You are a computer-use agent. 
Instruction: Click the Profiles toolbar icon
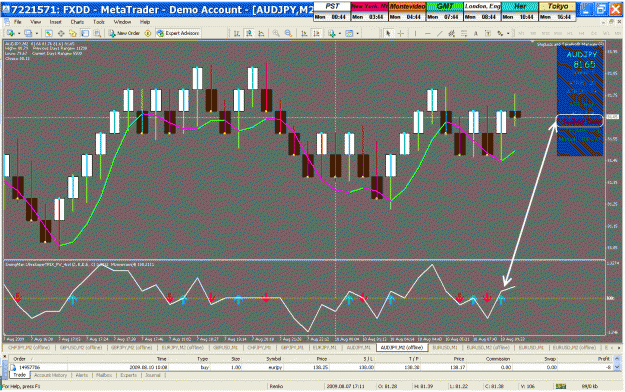pyautogui.click(x=28, y=33)
